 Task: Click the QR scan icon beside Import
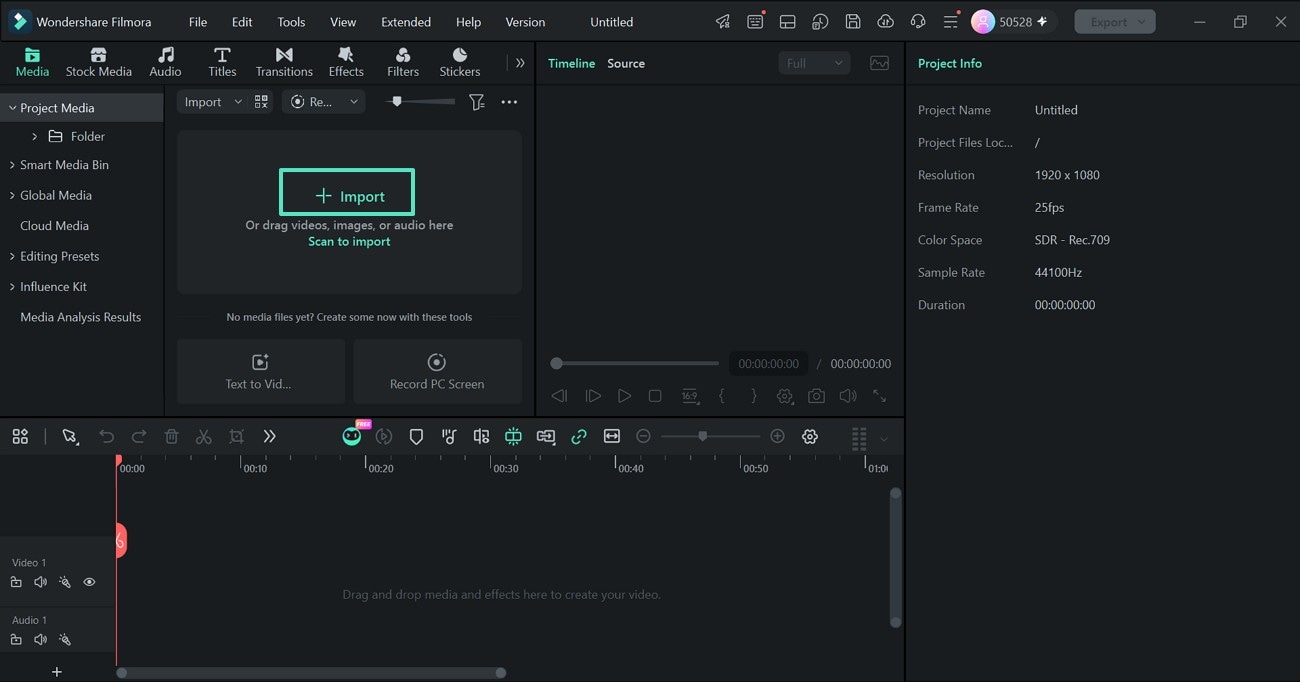(261, 102)
